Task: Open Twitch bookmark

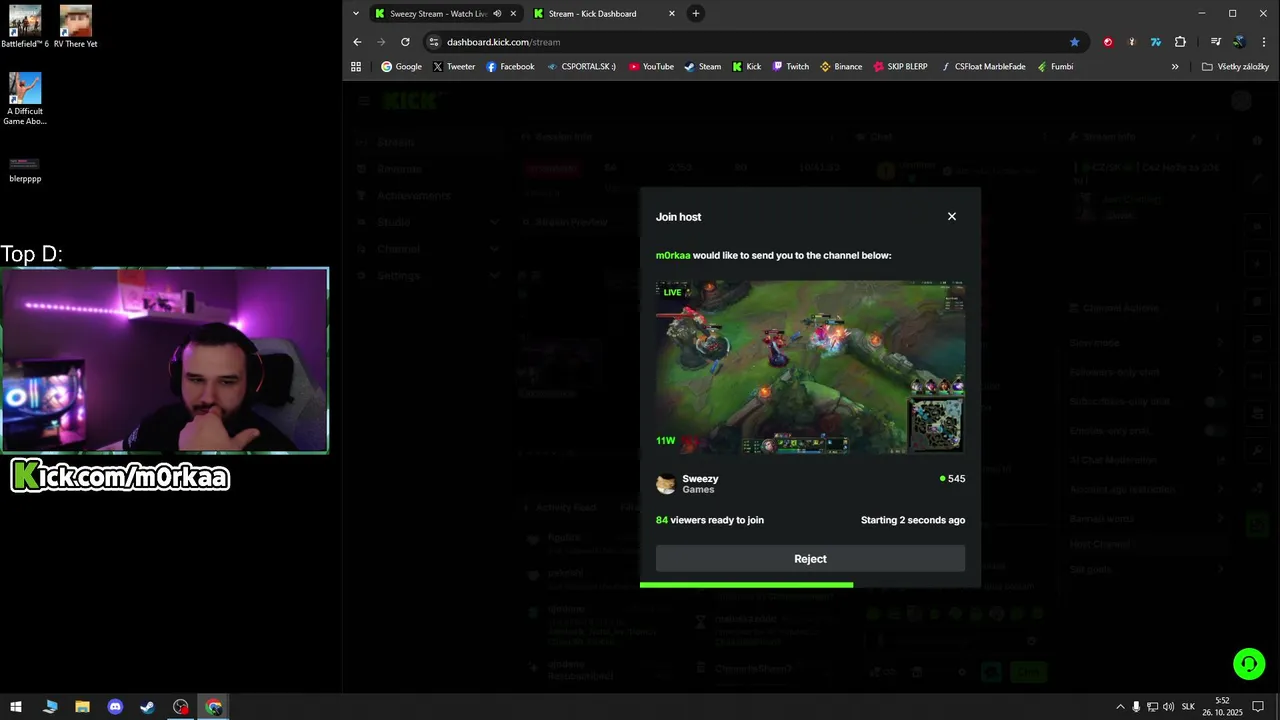Action: pyautogui.click(x=790, y=67)
